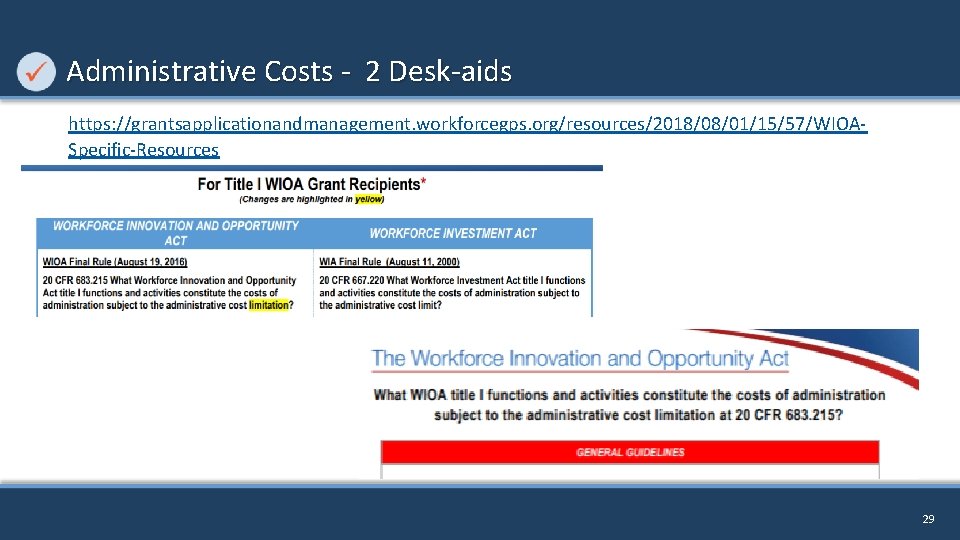Click the question 'What WIOA title I functions...'

point(629,405)
